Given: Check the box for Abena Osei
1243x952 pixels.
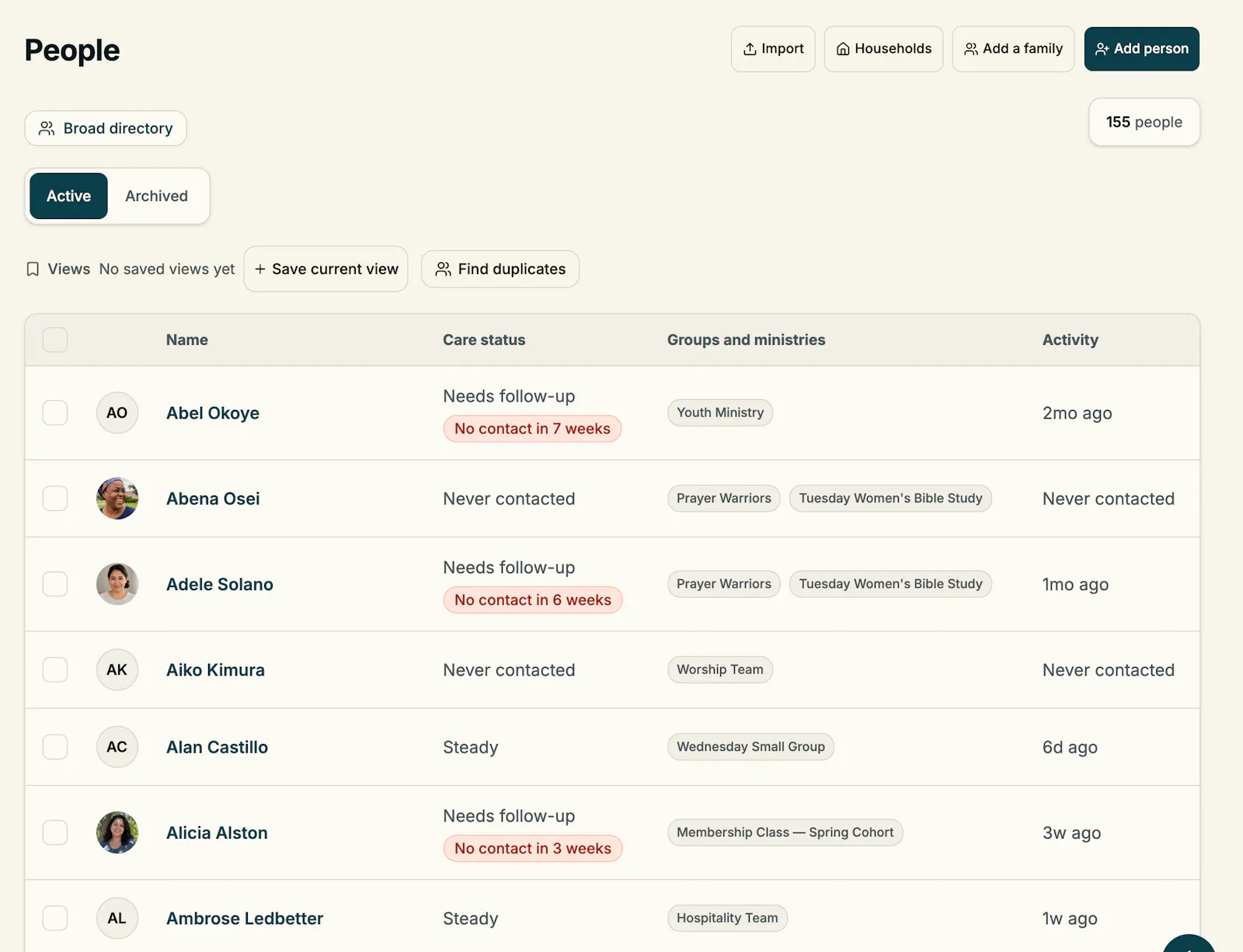Looking at the screenshot, I should click(x=55, y=498).
